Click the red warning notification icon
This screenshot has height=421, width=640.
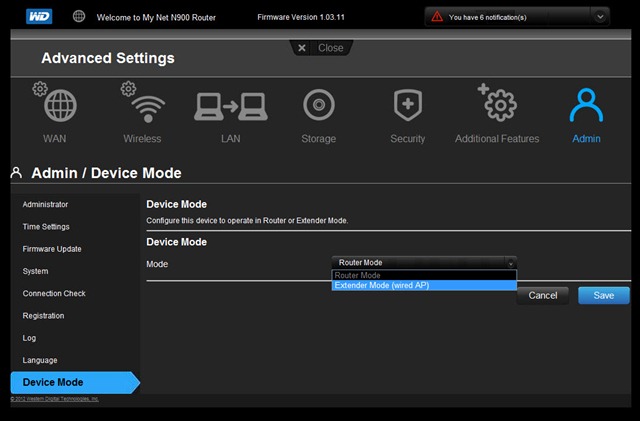437,17
